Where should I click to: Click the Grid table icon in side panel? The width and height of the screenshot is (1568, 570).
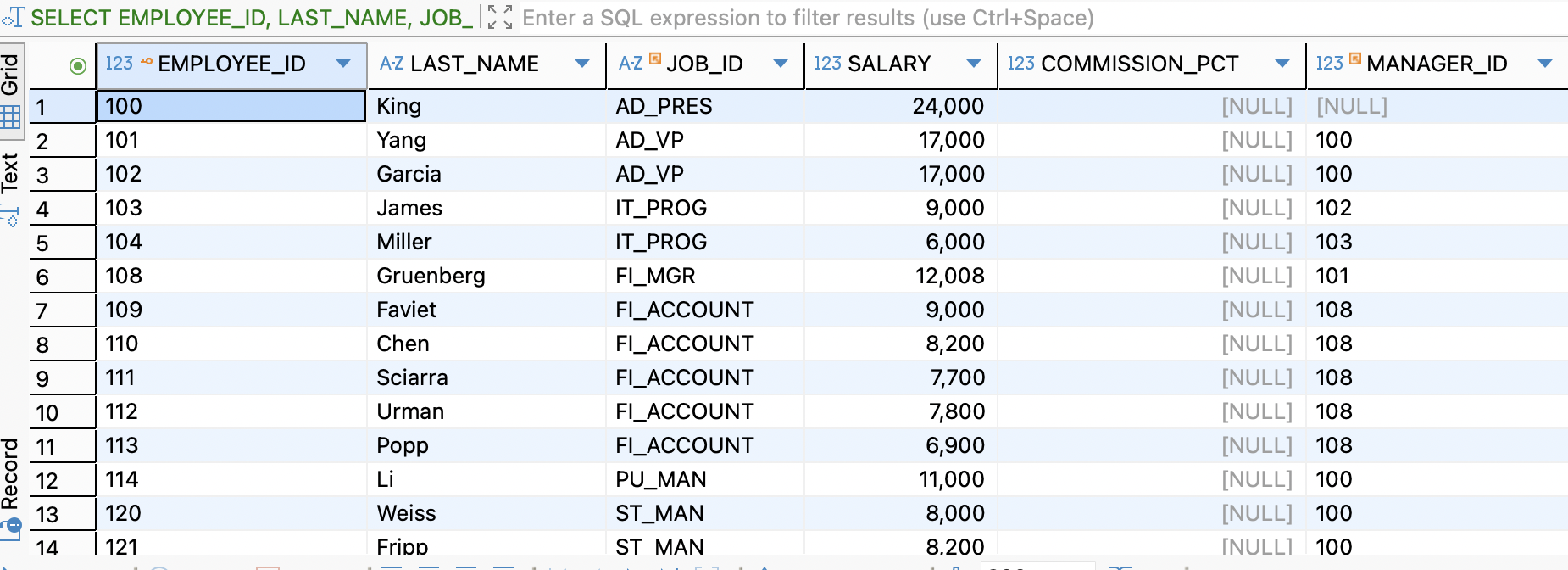point(10,117)
